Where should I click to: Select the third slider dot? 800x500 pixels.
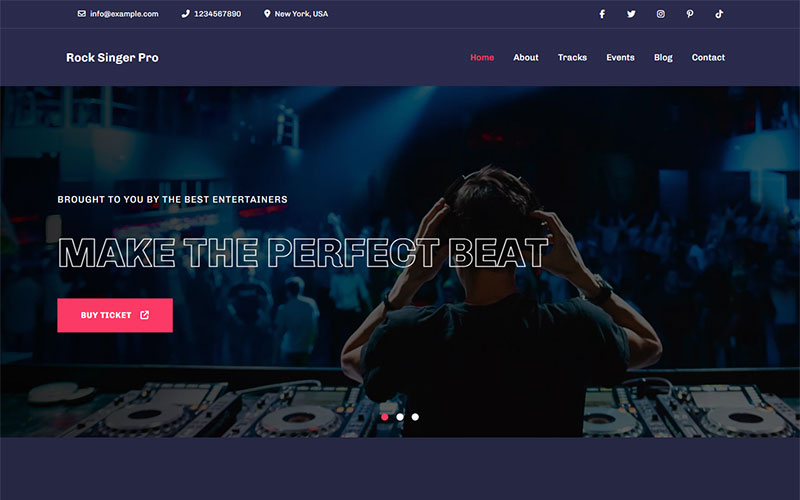[415, 417]
